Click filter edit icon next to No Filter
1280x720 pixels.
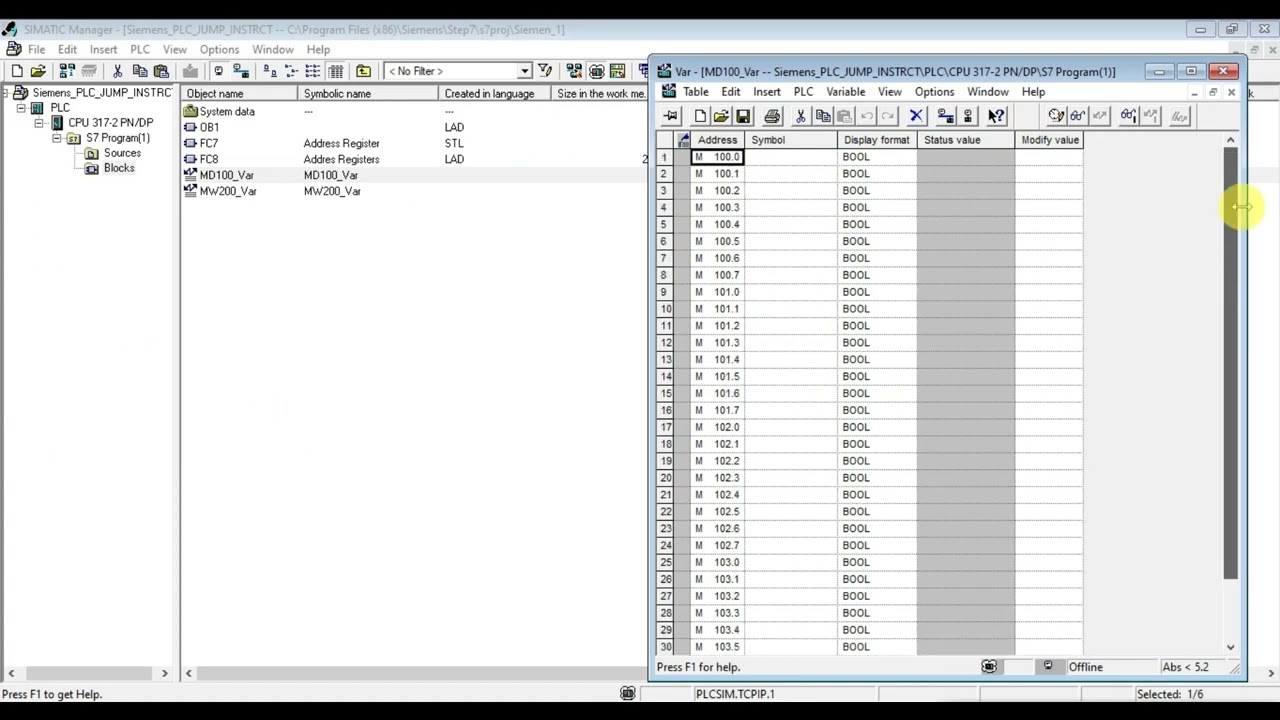[545, 71]
